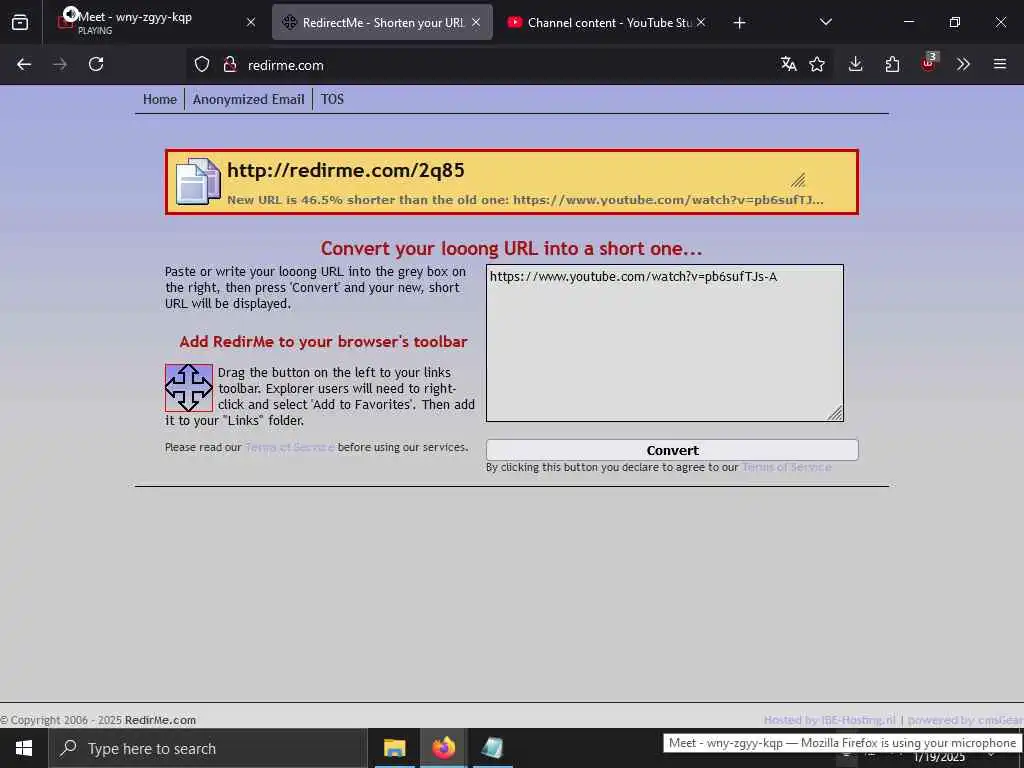The width and height of the screenshot is (1024, 768).
Task: Open the tracking protection shield icon
Action: tap(202, 64)
